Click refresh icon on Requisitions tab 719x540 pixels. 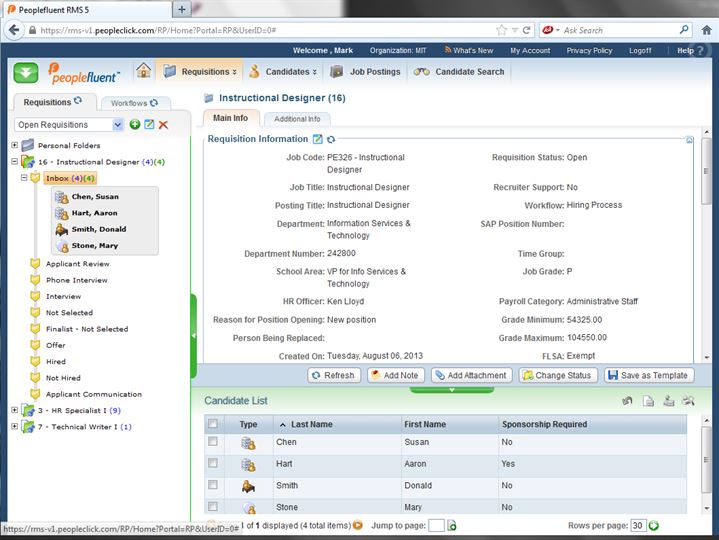coord(78,102)
